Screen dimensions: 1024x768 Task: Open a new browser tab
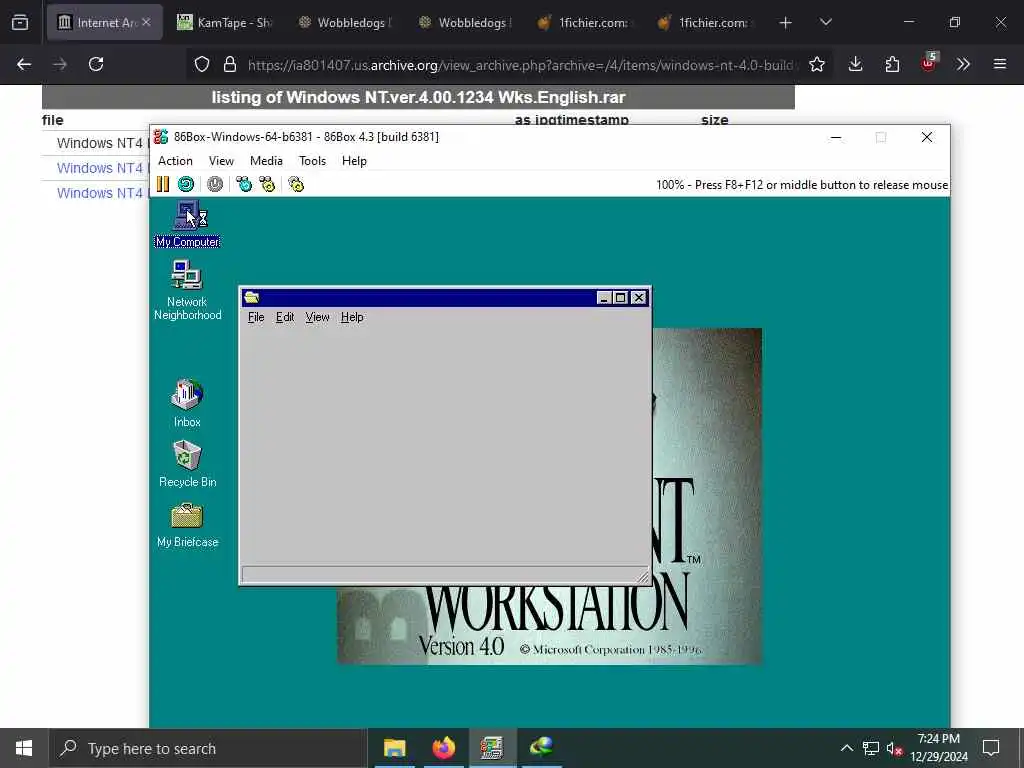point(786,23)
